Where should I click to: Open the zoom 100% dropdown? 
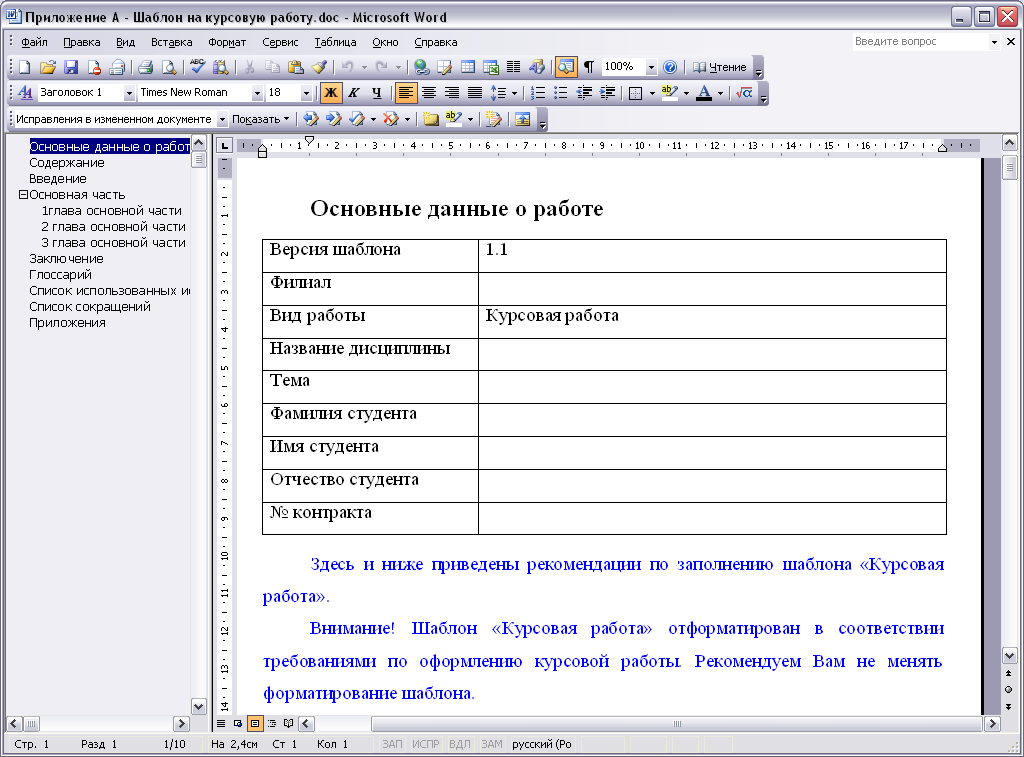coord(650,67)
